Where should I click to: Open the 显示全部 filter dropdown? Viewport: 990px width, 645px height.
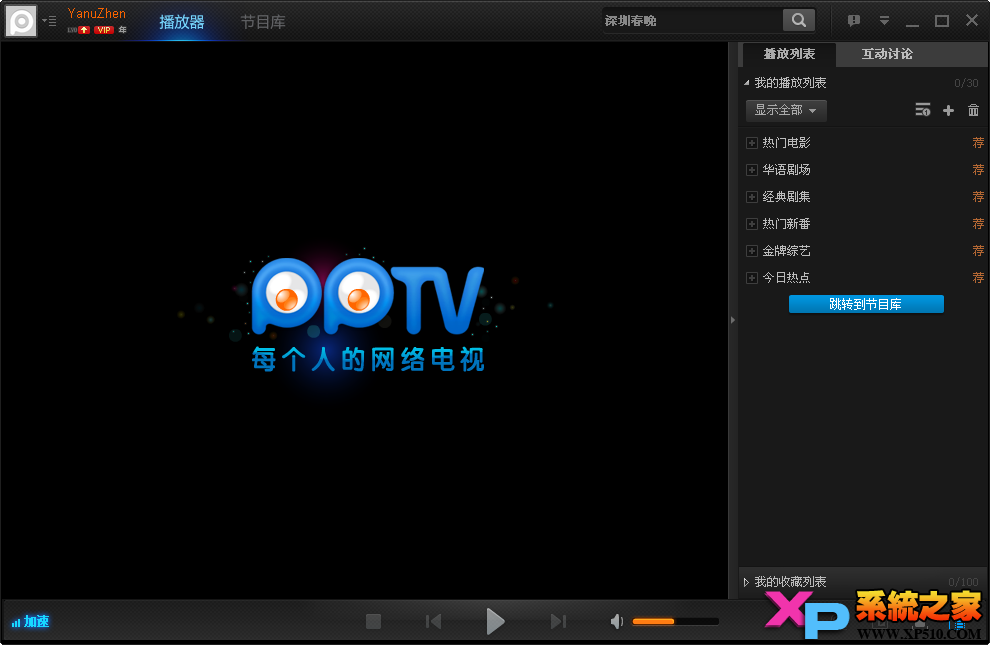point(786,110)
